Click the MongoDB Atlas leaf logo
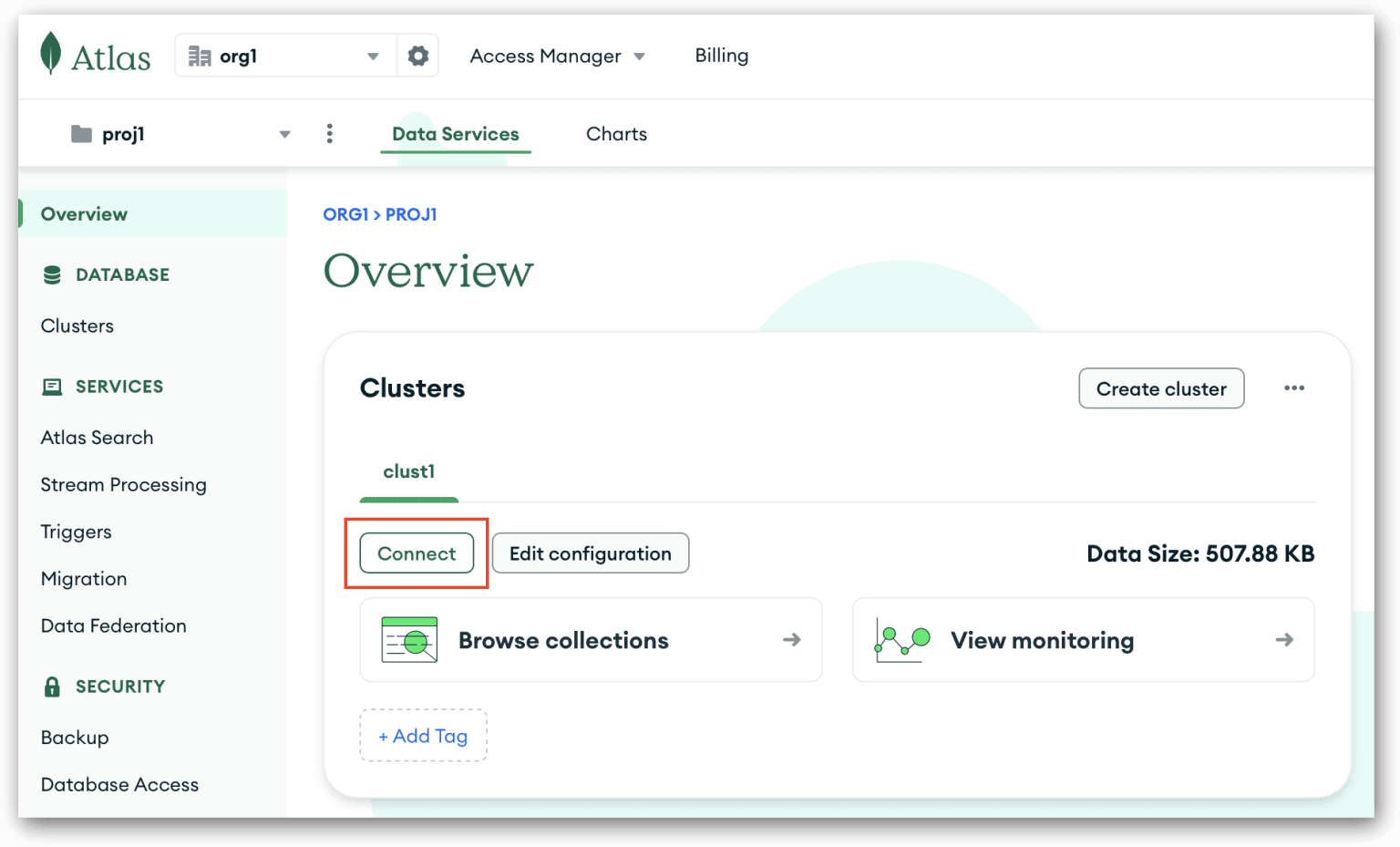Viewport: 1400px width, 847px height. 50,54
